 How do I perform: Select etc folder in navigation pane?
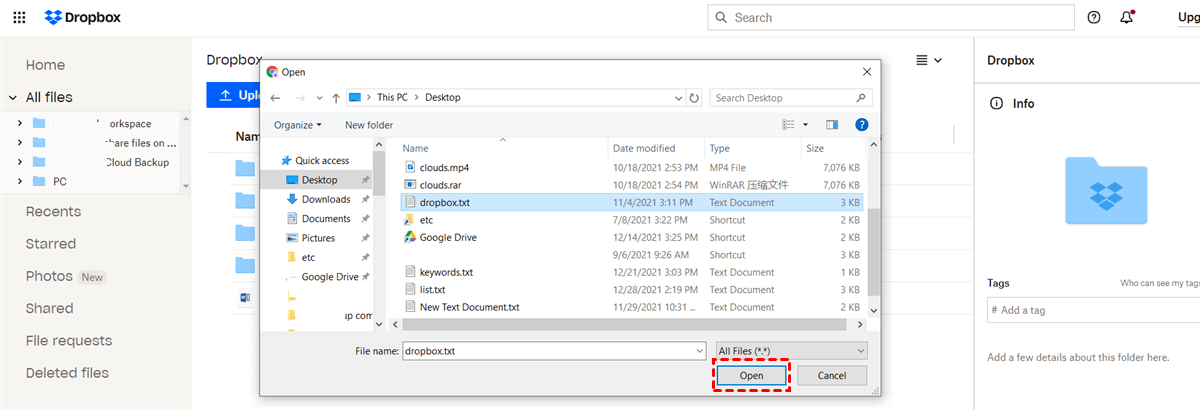308,257
